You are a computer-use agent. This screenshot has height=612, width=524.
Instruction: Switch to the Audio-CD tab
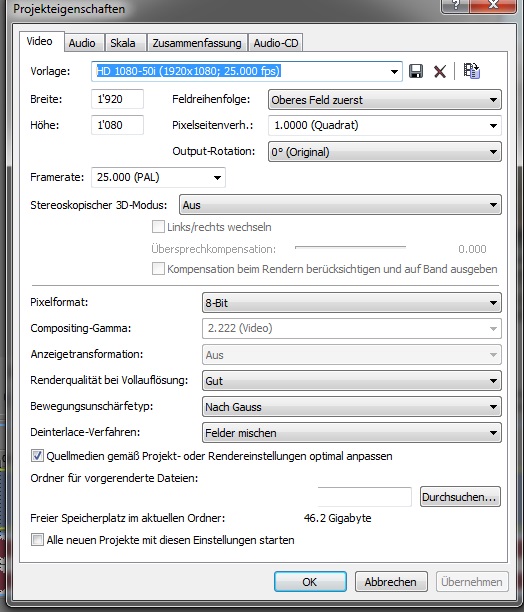pyautogui.click(x=276, y=43)
